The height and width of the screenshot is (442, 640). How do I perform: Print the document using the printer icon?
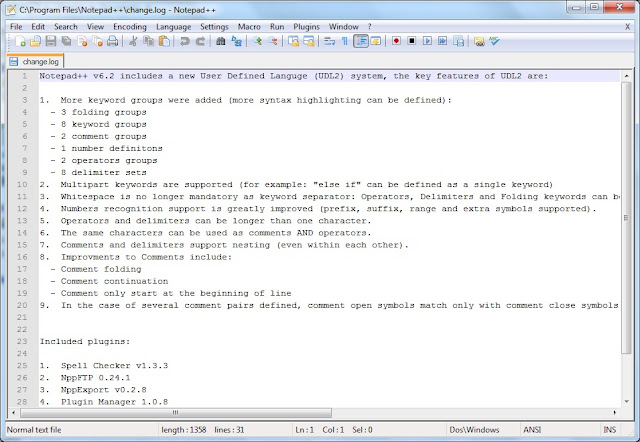[113, 41]
